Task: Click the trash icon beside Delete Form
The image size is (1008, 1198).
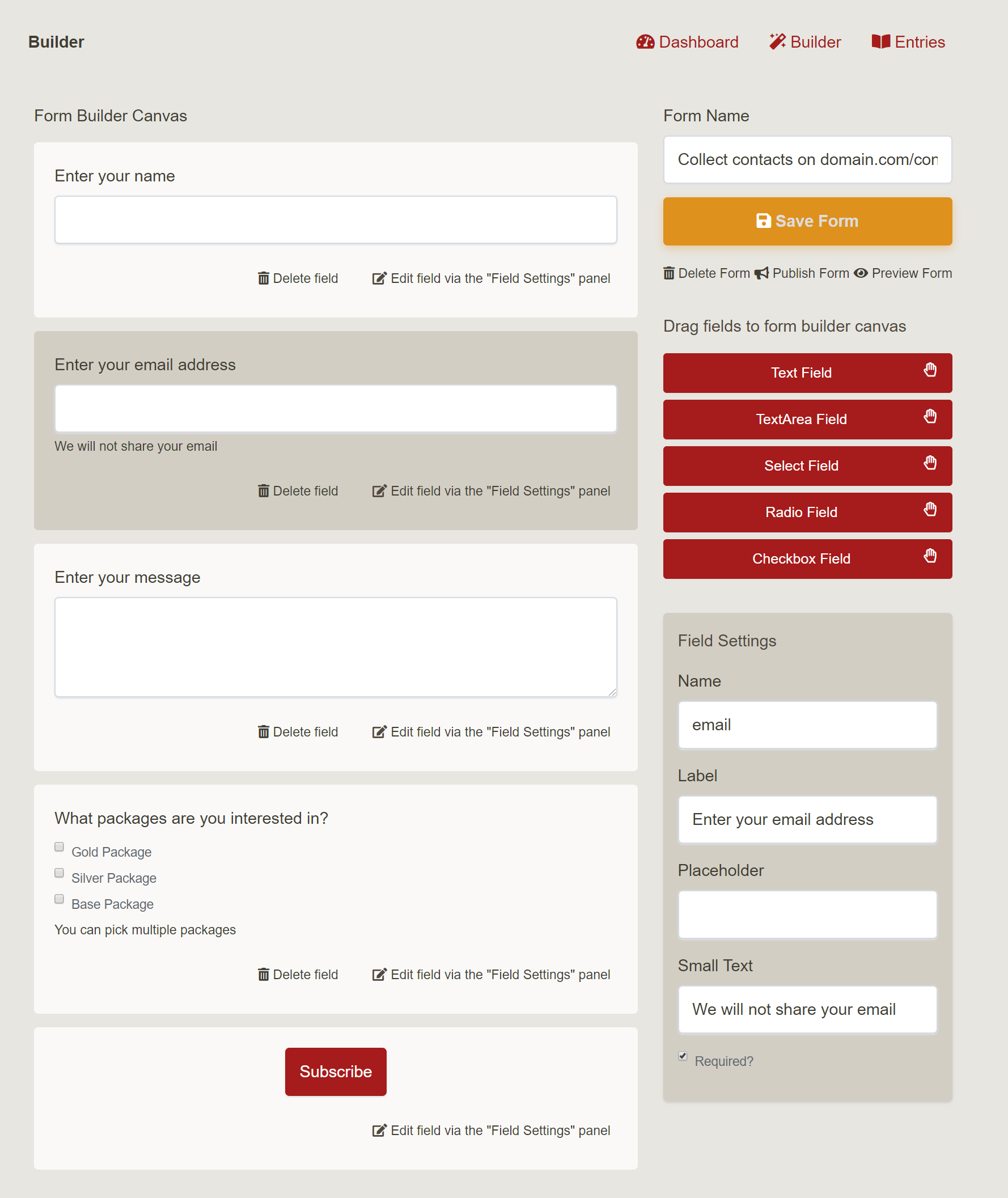Action: click(668, 273)
